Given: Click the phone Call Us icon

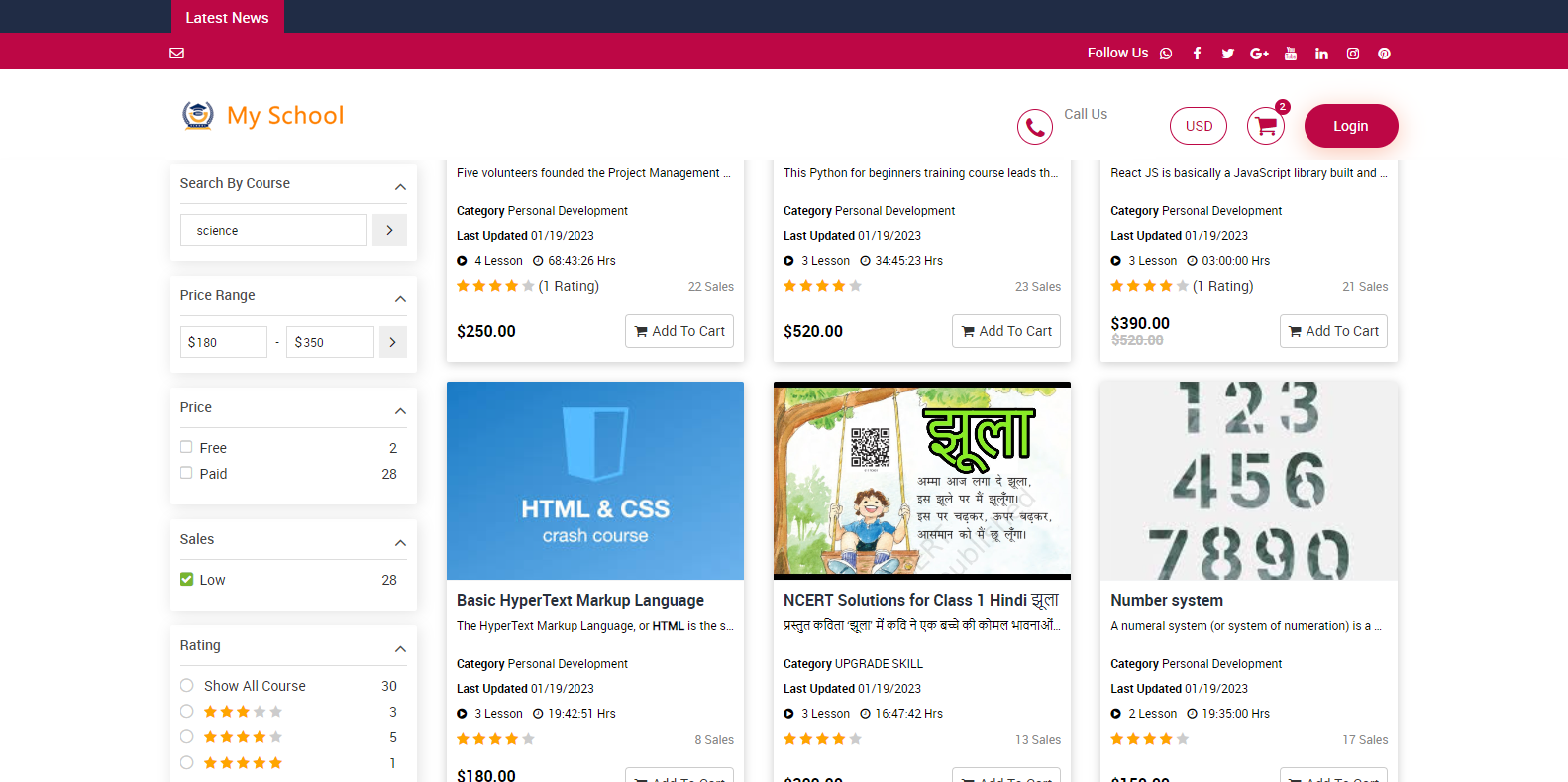Looking at the screenshot, I should 1034,127.
